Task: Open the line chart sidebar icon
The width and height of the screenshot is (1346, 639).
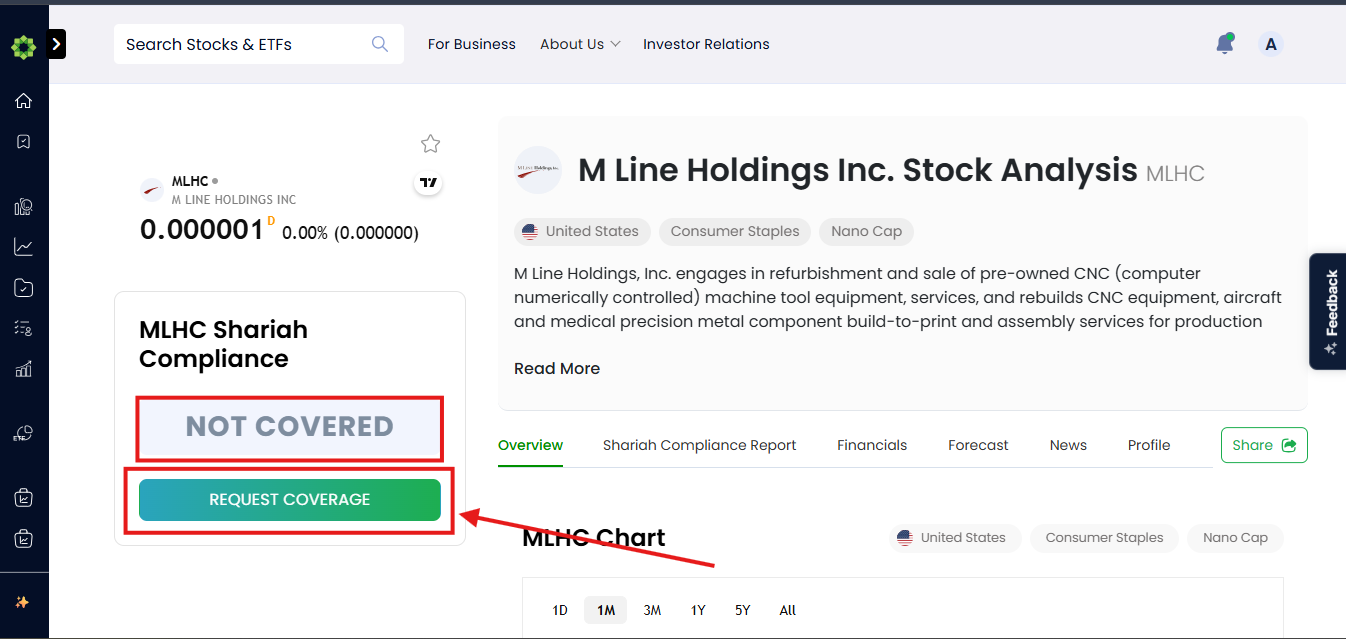Action: [24, 246]
